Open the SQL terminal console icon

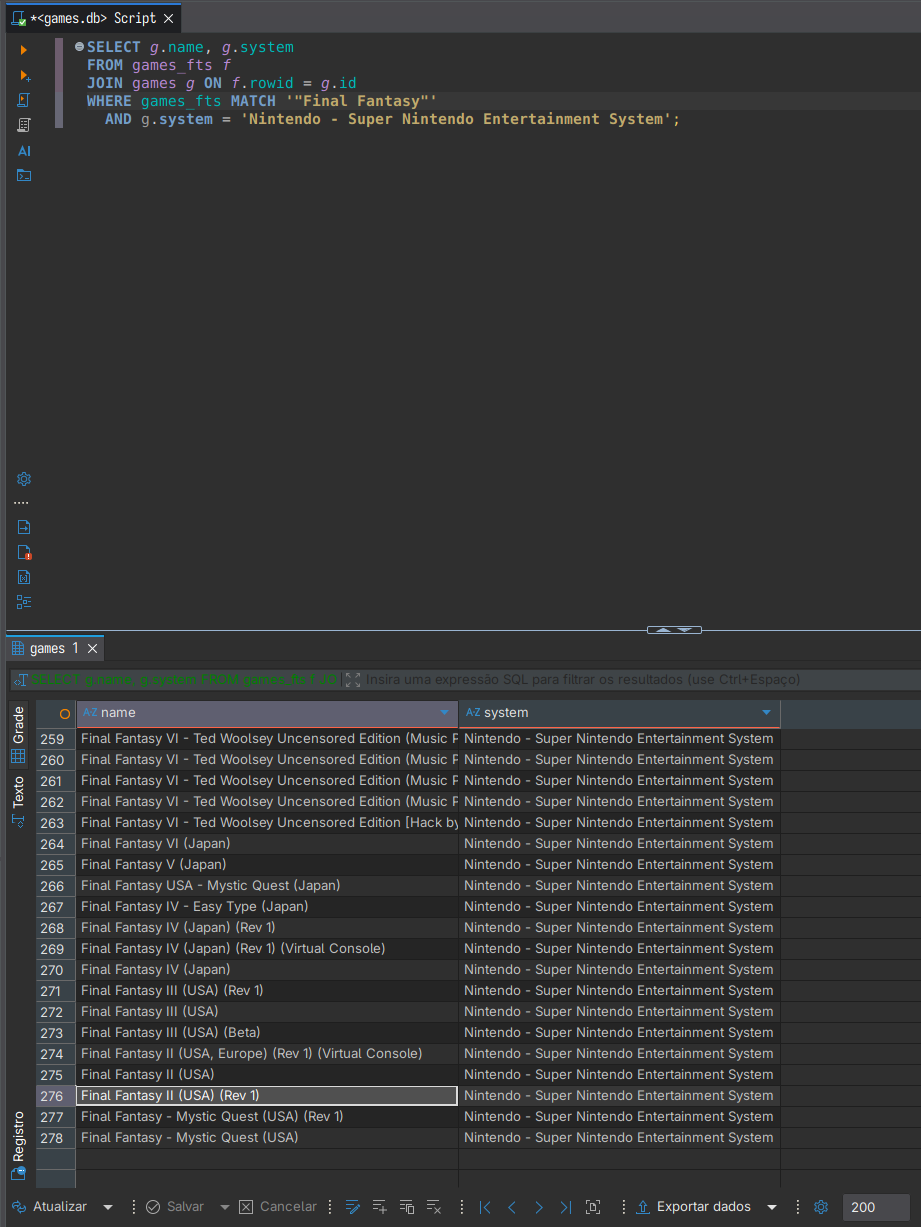coord(24,175)
